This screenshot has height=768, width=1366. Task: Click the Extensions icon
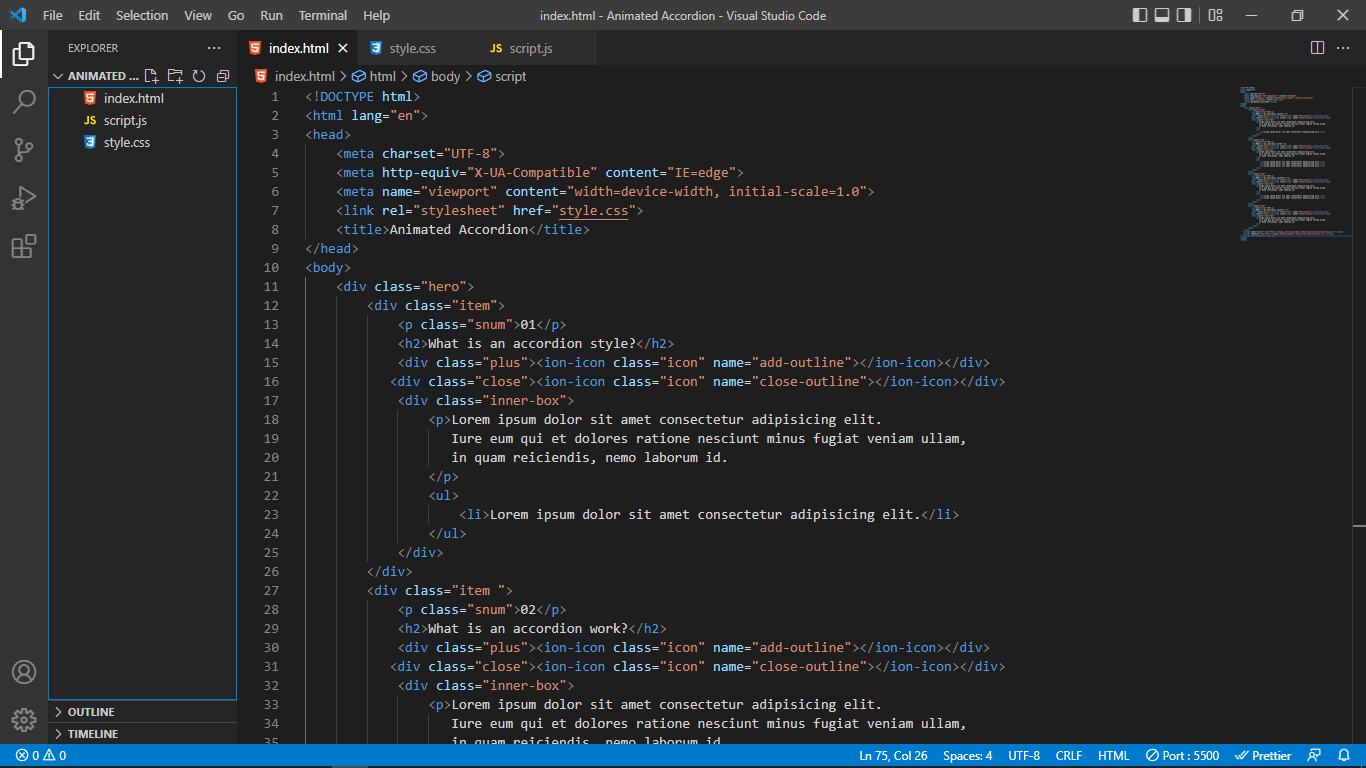tap(24, 246)
